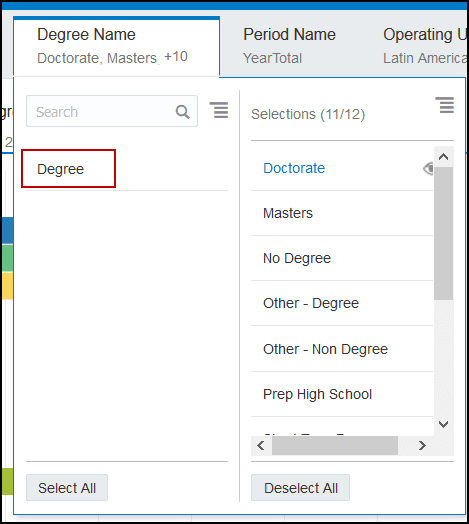
Task: Select Doctorate in the selections list
Action: (x=294, y=168)
